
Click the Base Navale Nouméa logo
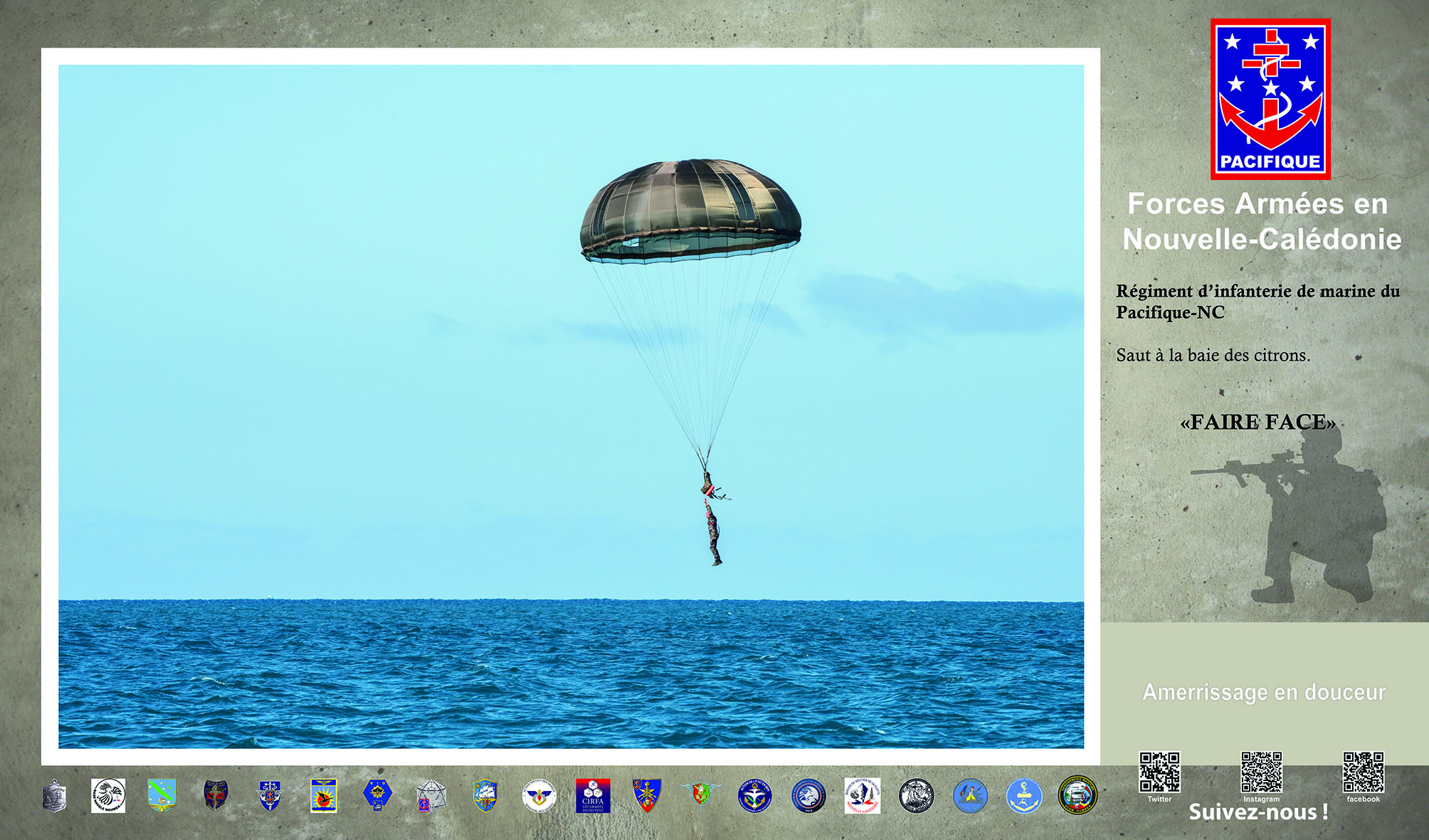coord(108,795)
